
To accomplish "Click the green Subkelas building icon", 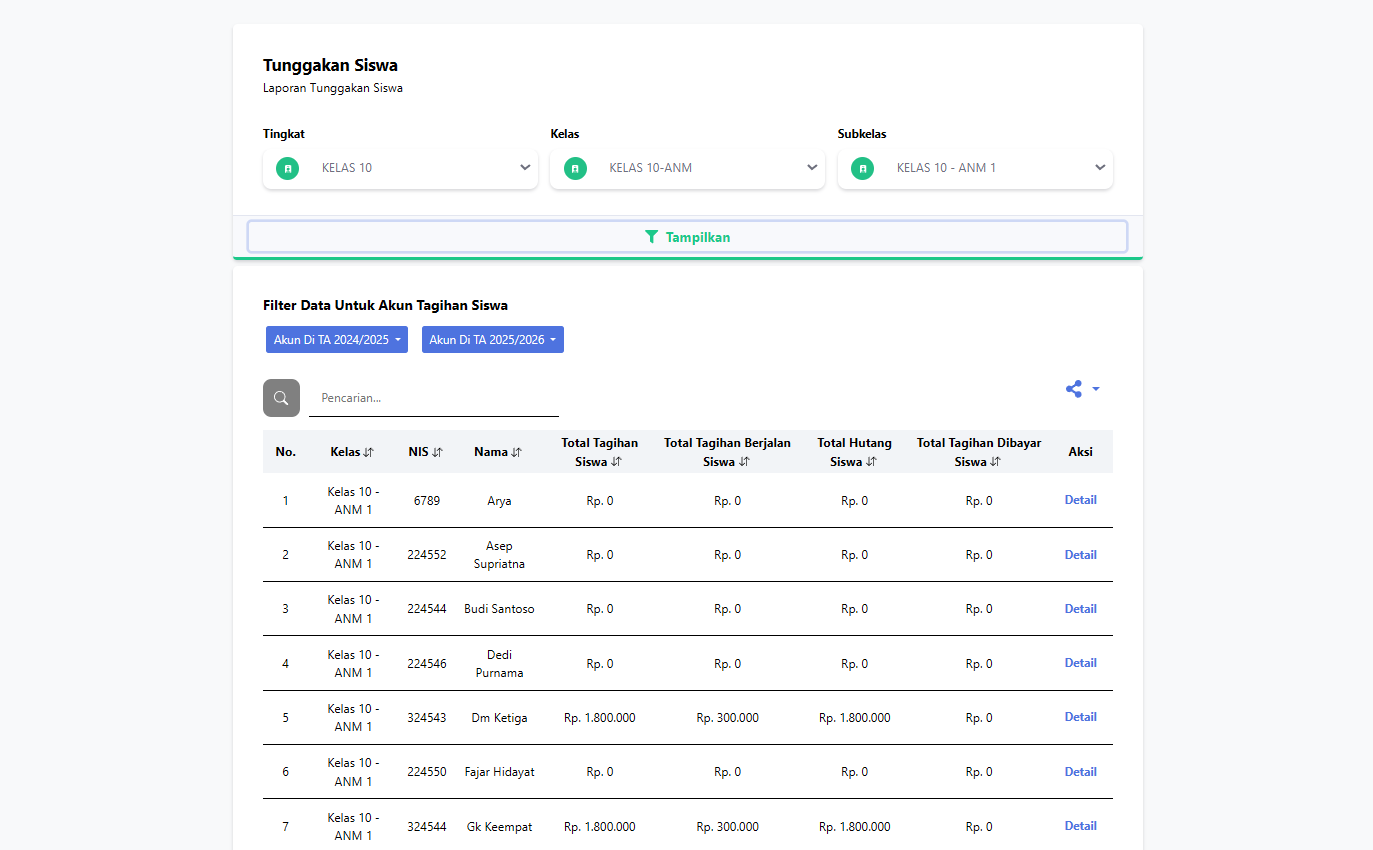I will coord(862,169).
